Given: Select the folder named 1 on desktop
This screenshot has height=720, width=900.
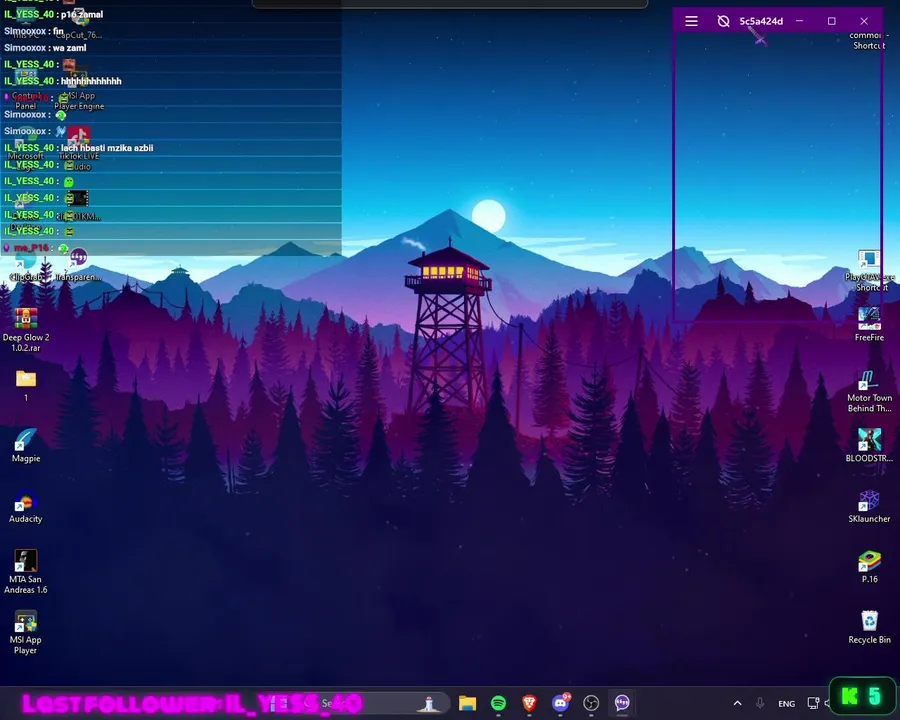Looking at the screenshot, I should point(26,385).
